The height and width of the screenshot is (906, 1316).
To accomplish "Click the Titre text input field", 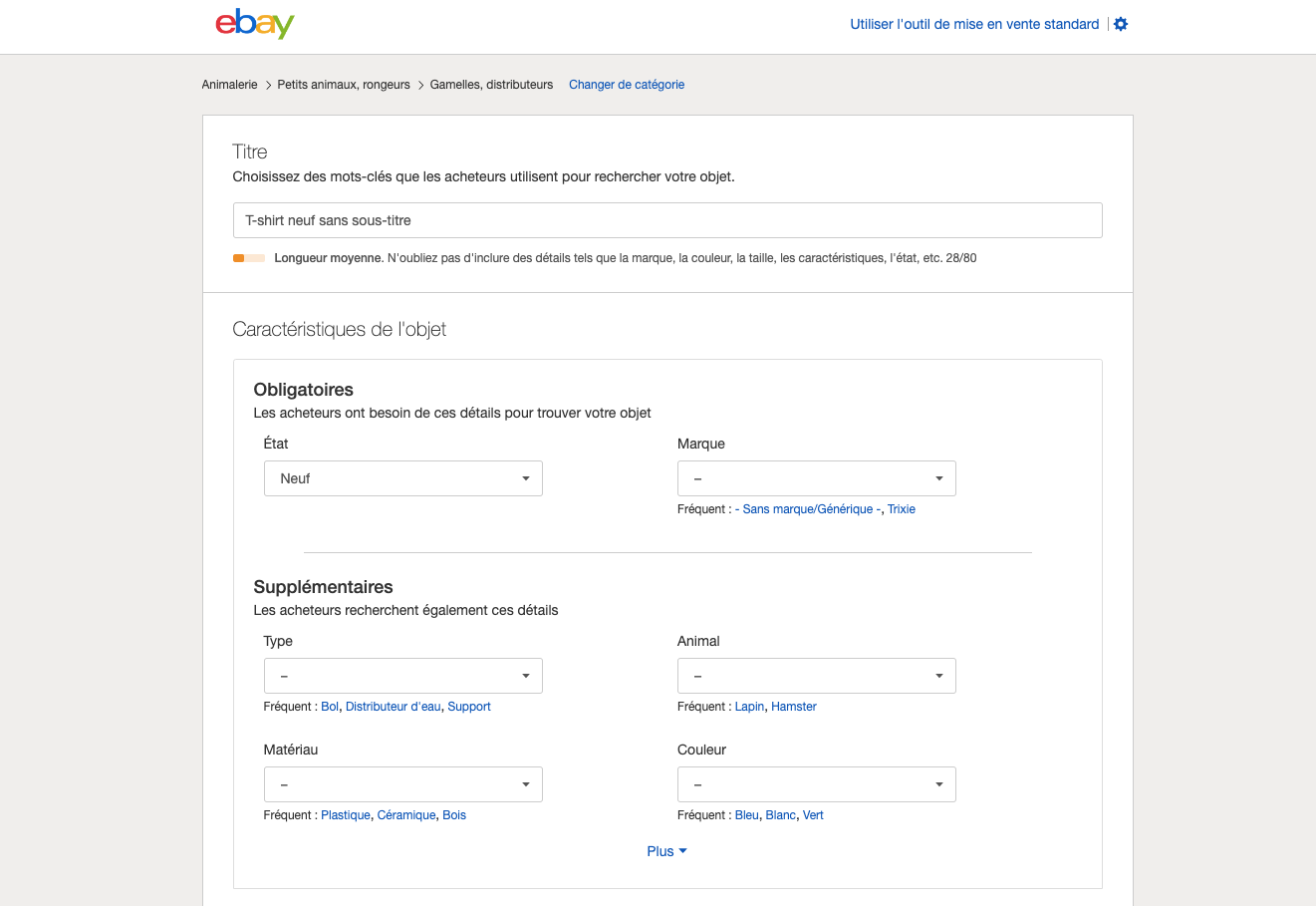I will click(x=667, y=220).
